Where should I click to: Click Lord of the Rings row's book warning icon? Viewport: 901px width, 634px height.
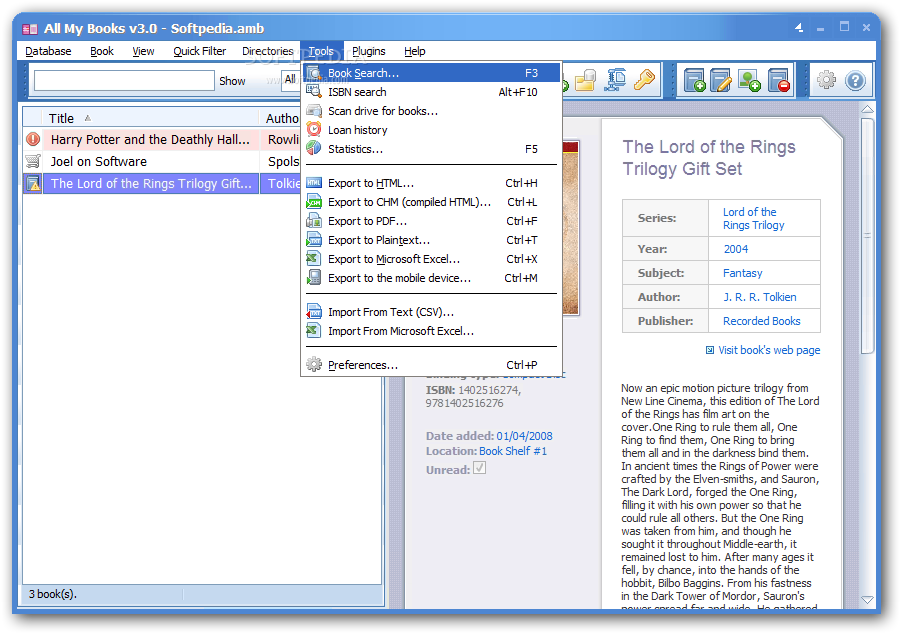(33, 183)
